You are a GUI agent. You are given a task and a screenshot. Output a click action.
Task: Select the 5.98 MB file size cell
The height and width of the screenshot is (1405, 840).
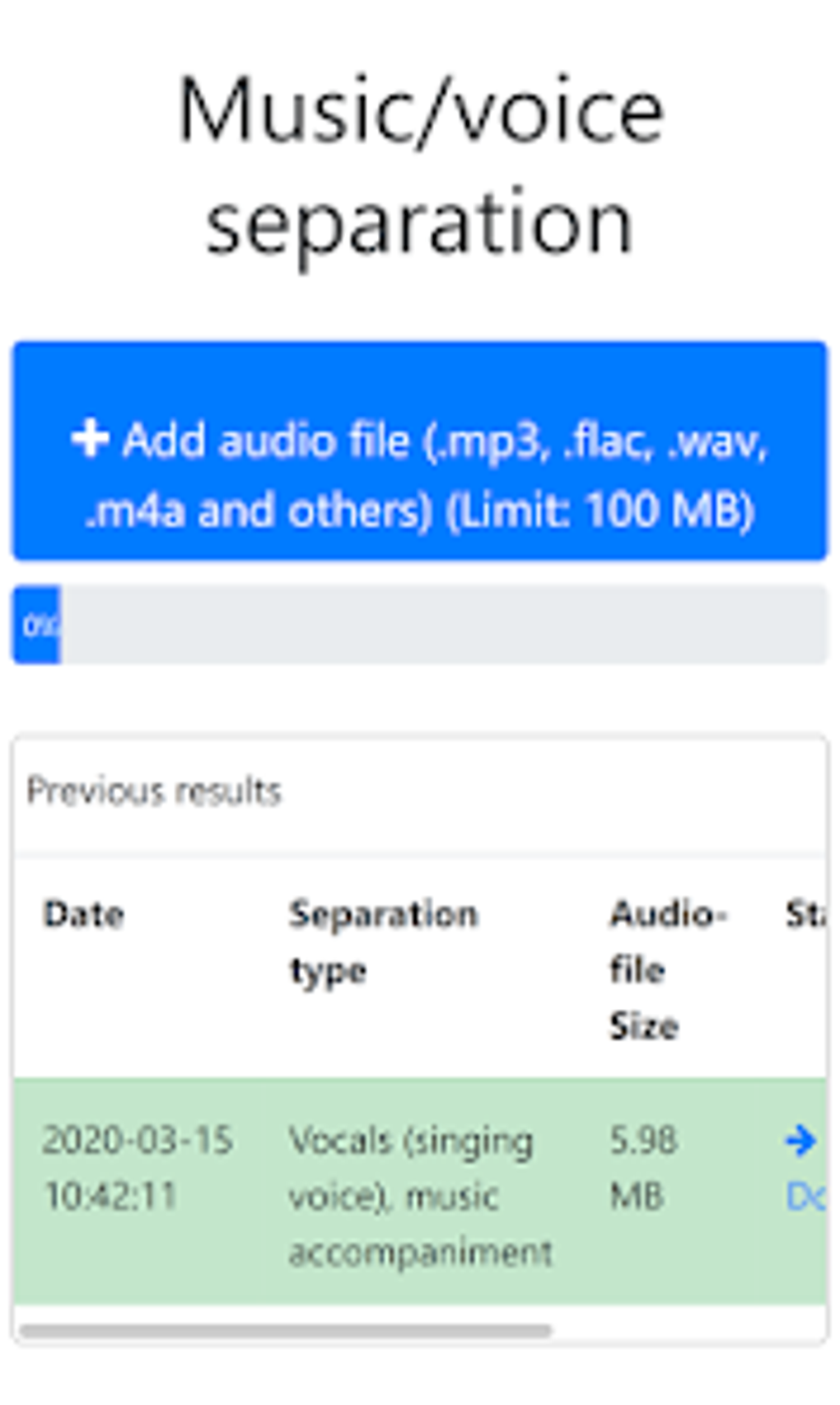click(643, 1168)
